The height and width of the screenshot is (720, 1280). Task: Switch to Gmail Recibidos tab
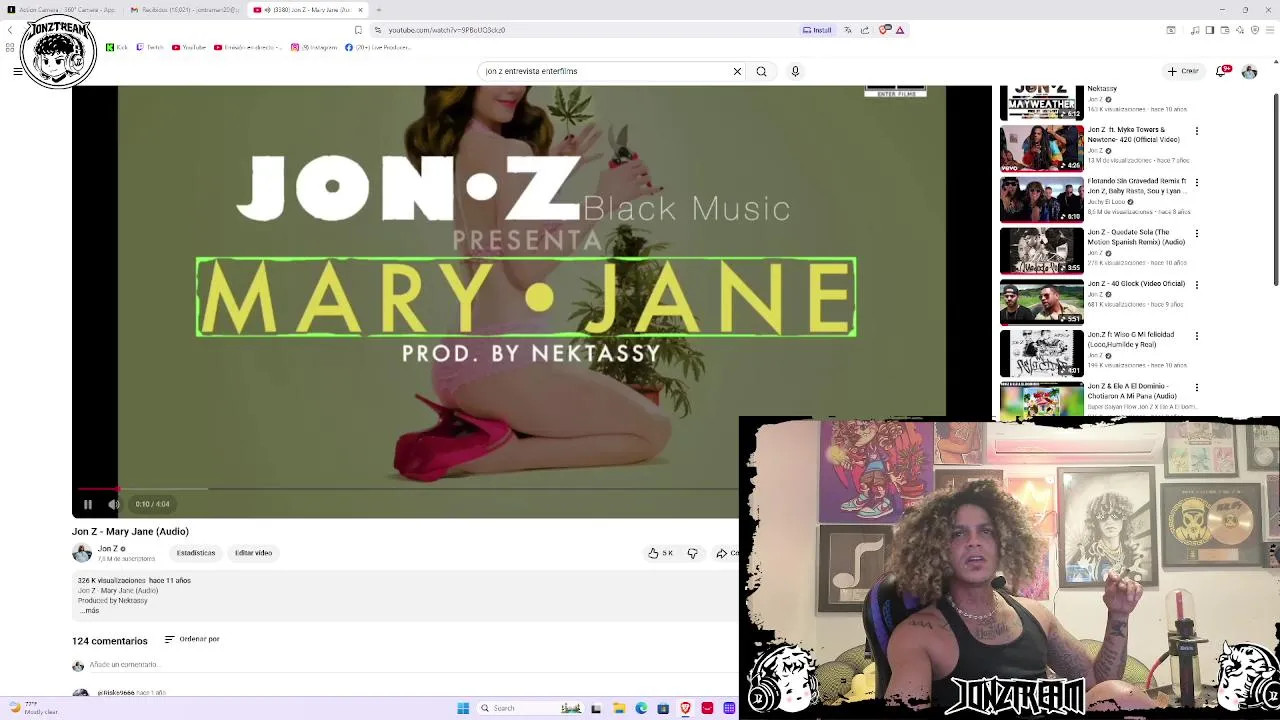183,10
